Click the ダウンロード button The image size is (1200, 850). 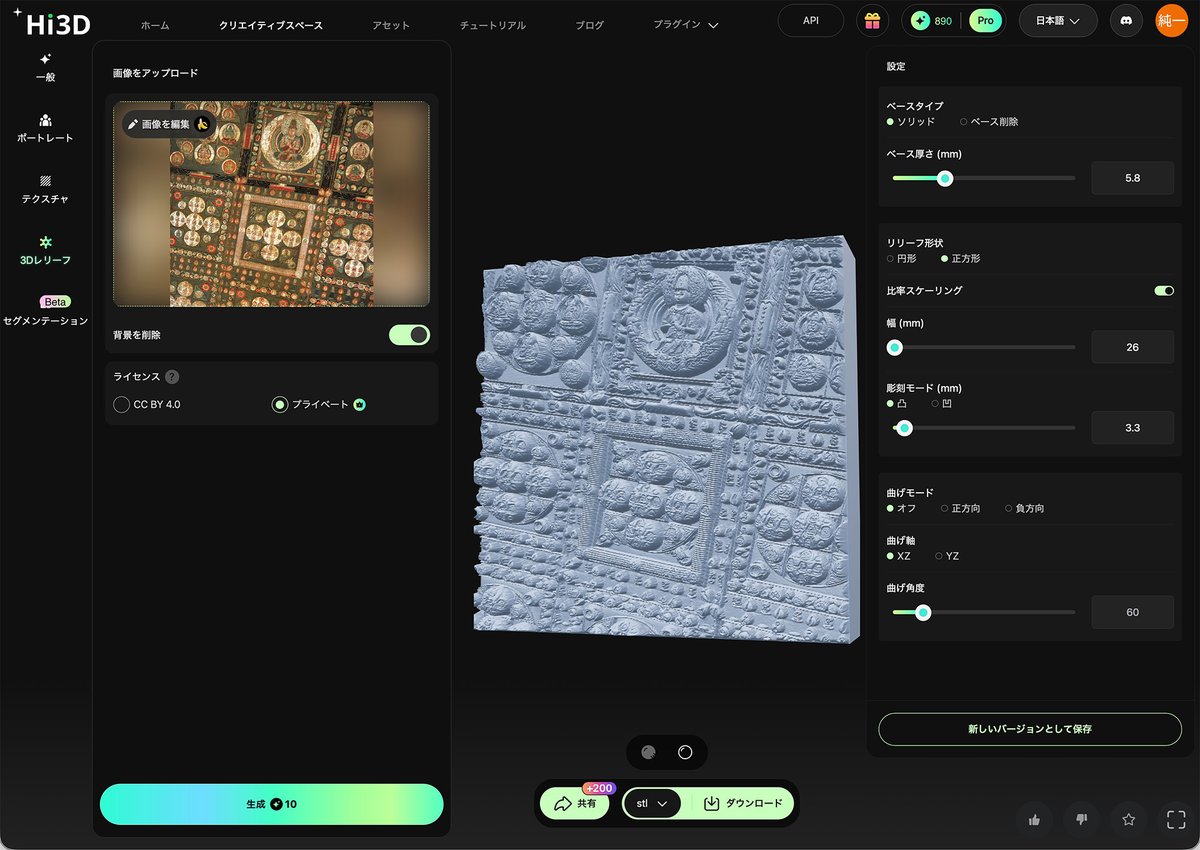(x=745, y=803)
